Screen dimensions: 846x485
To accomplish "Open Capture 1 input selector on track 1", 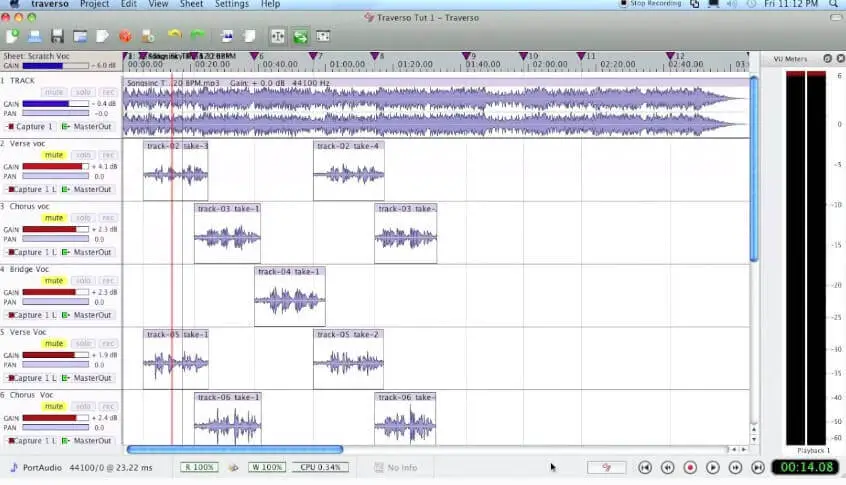I will pos(30,127).
